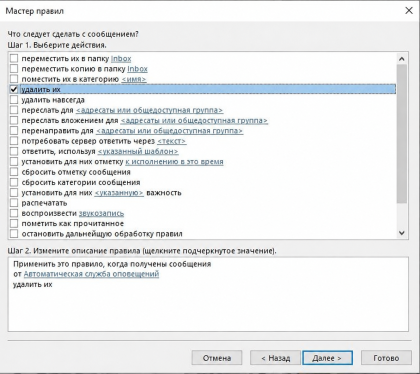Viewport: 420px width, 374px height.
Task: Check 'удалить навсегда' checkbox
Action: point(14,100)
